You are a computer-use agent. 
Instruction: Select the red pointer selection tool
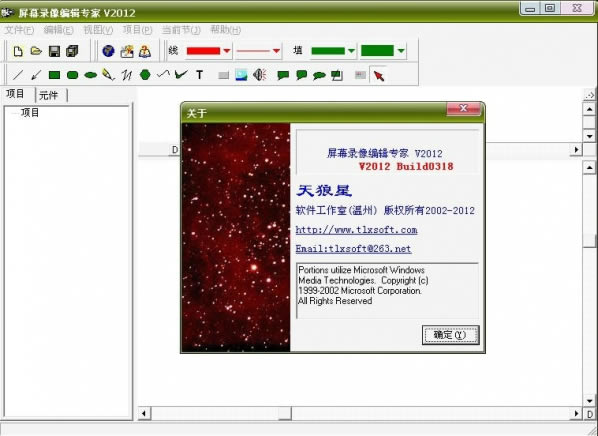click(379, 76)
